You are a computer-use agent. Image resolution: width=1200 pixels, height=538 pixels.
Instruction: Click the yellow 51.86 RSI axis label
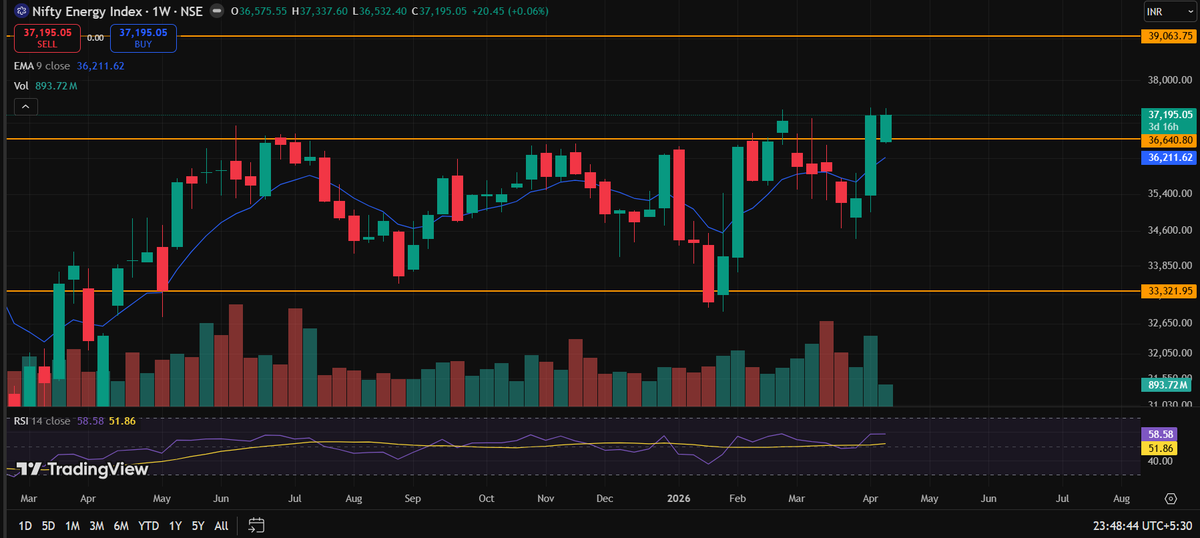coord(1160,448)
